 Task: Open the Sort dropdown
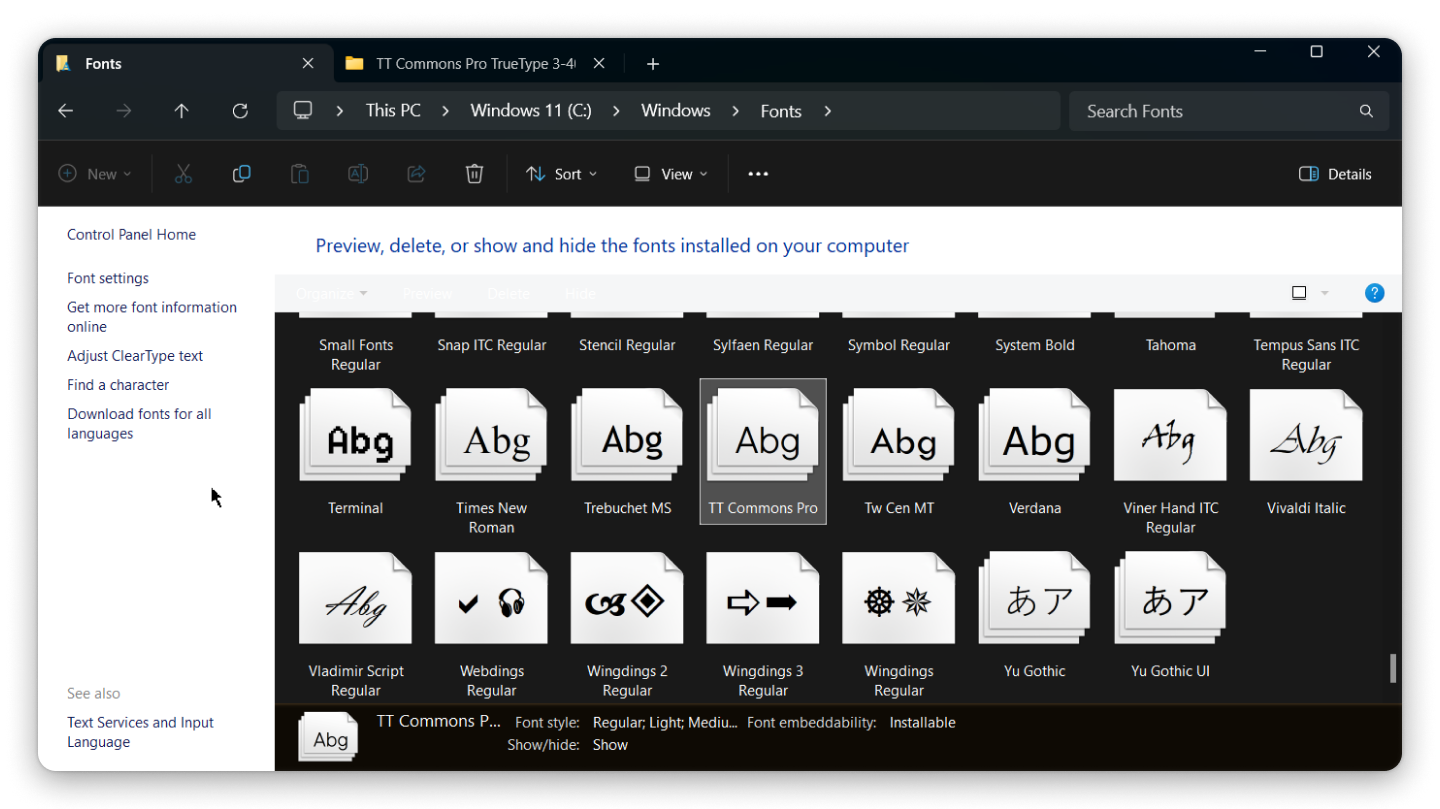coord(562,174)
